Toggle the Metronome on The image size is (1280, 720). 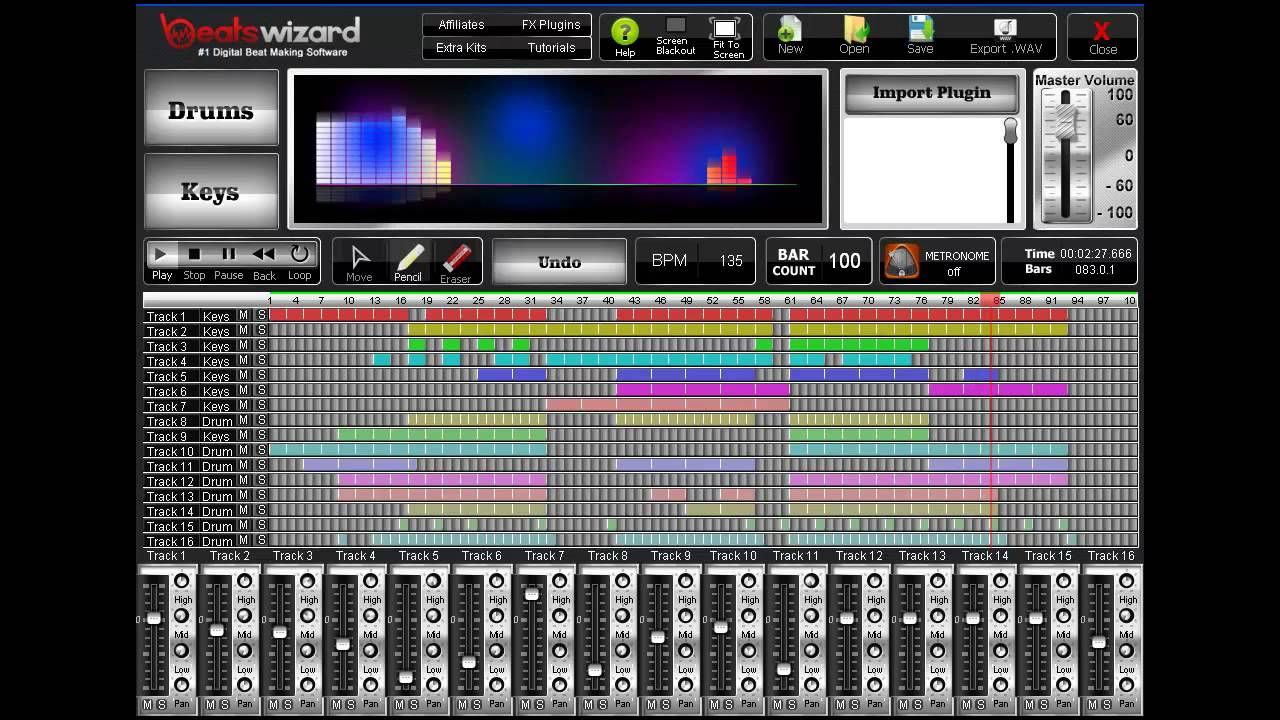coord(902,262)
